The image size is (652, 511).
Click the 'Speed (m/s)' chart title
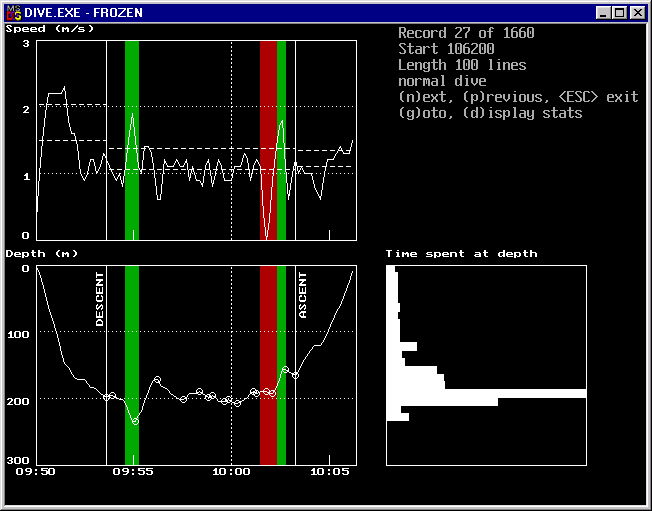pos(49,29)
